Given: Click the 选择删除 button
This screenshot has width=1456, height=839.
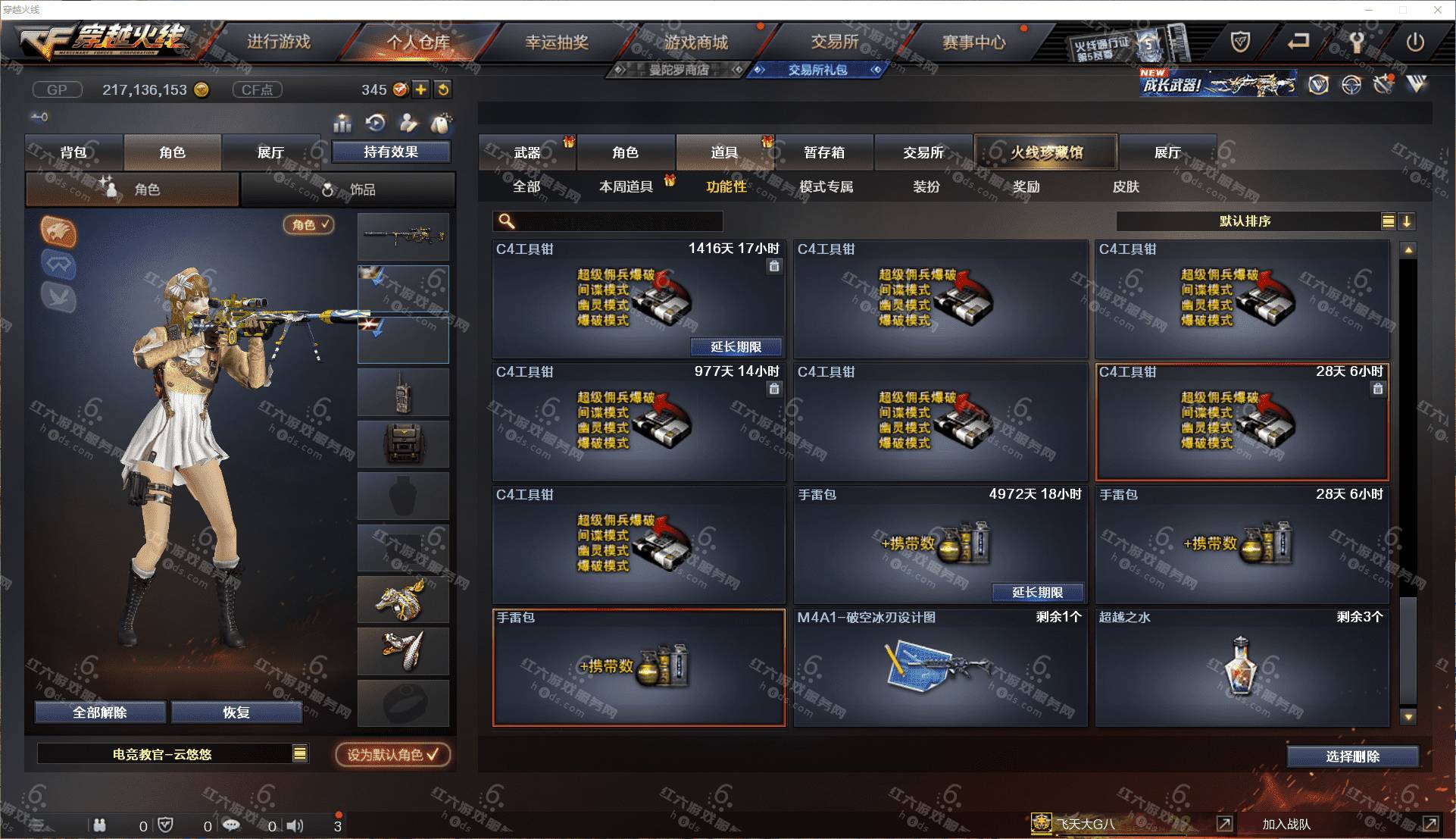Looking at the screenshot, I should [x=1352, y=756].
